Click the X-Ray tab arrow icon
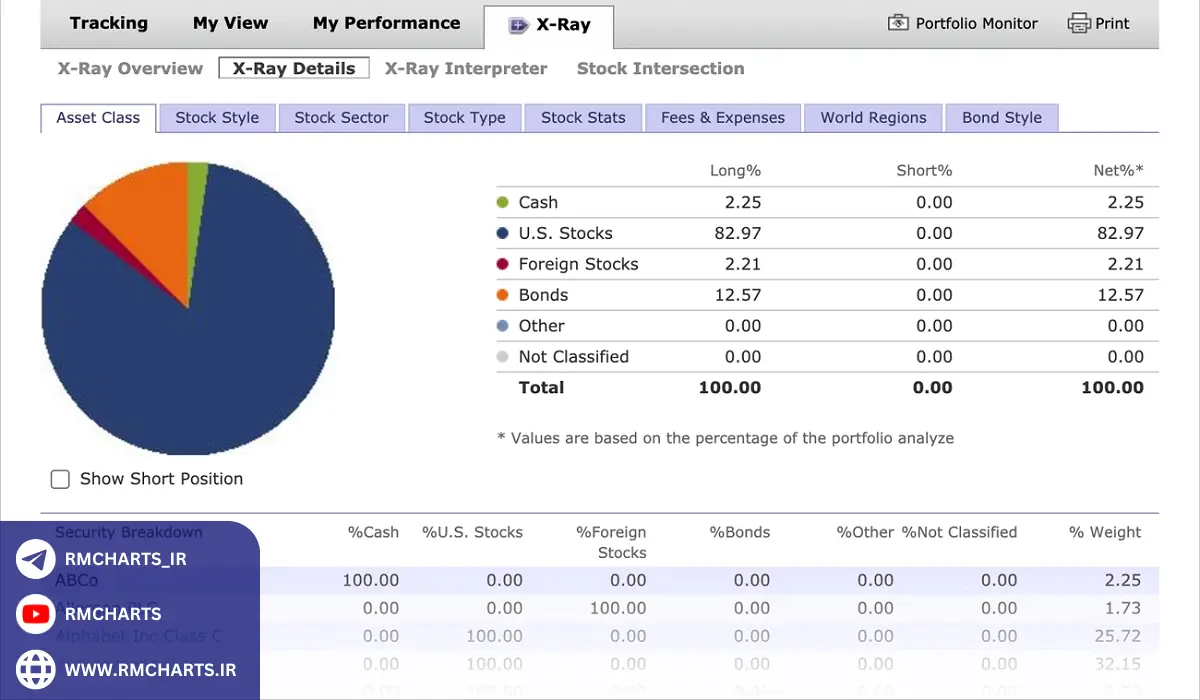Viewport: 1200px width, 700px height. point(518,26)
